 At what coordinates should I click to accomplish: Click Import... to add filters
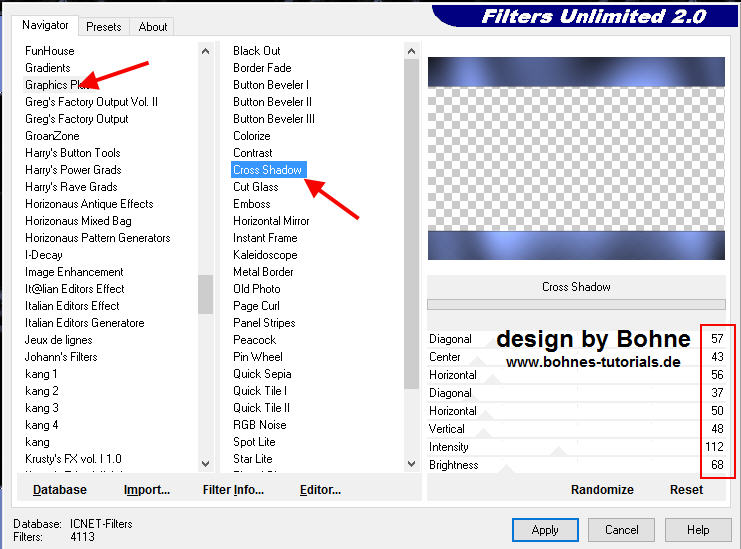pyautogui.click(x=147, y=490)
